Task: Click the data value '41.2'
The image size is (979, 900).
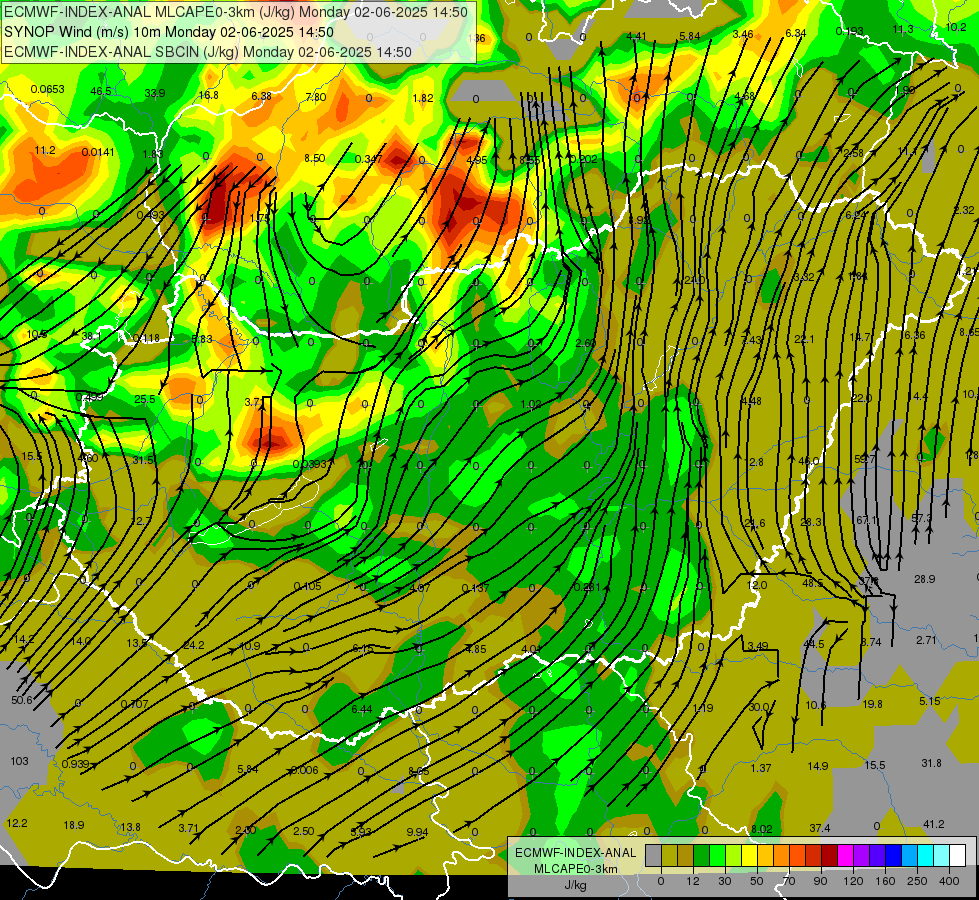Action: click(933, 824)
